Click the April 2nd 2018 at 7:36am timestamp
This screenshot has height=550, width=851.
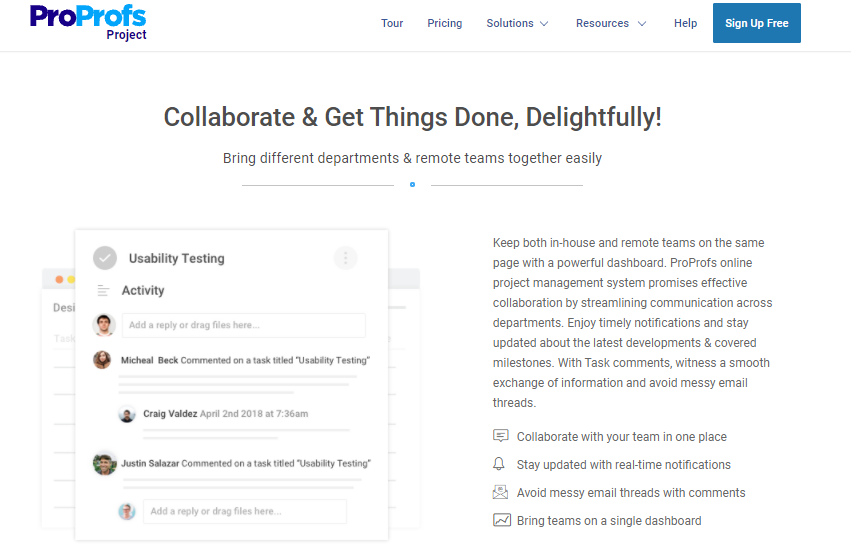click(x=254, y=414)
